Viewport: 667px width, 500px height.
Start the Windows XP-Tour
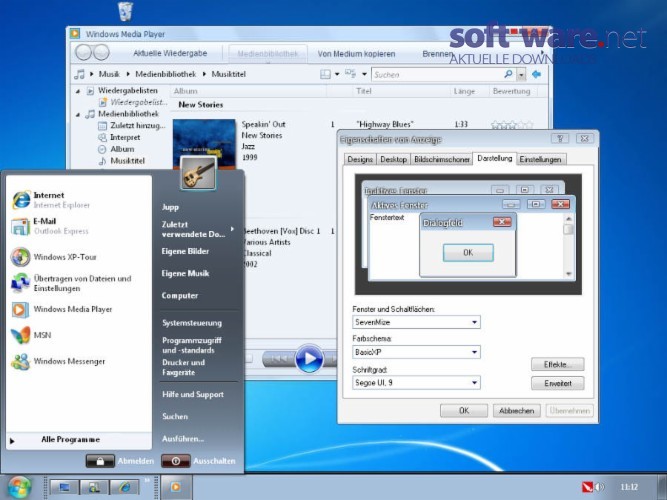pos(54,257)
